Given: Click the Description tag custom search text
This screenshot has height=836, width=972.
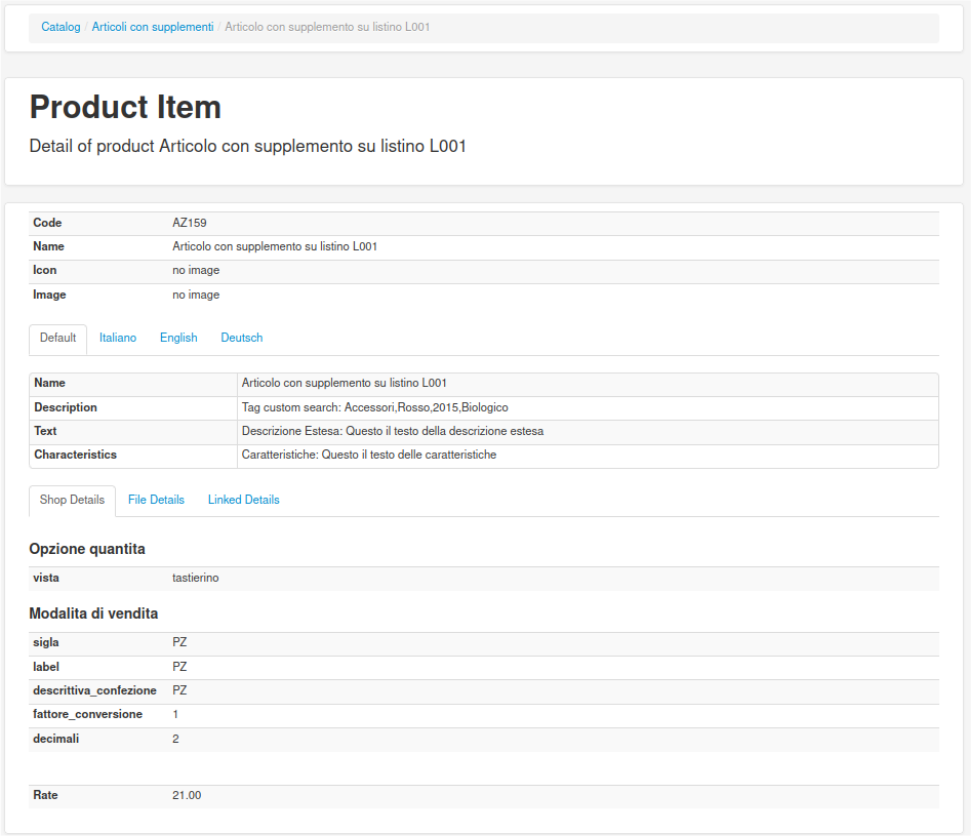Looking at the screenshot, I should pos(375,408).
